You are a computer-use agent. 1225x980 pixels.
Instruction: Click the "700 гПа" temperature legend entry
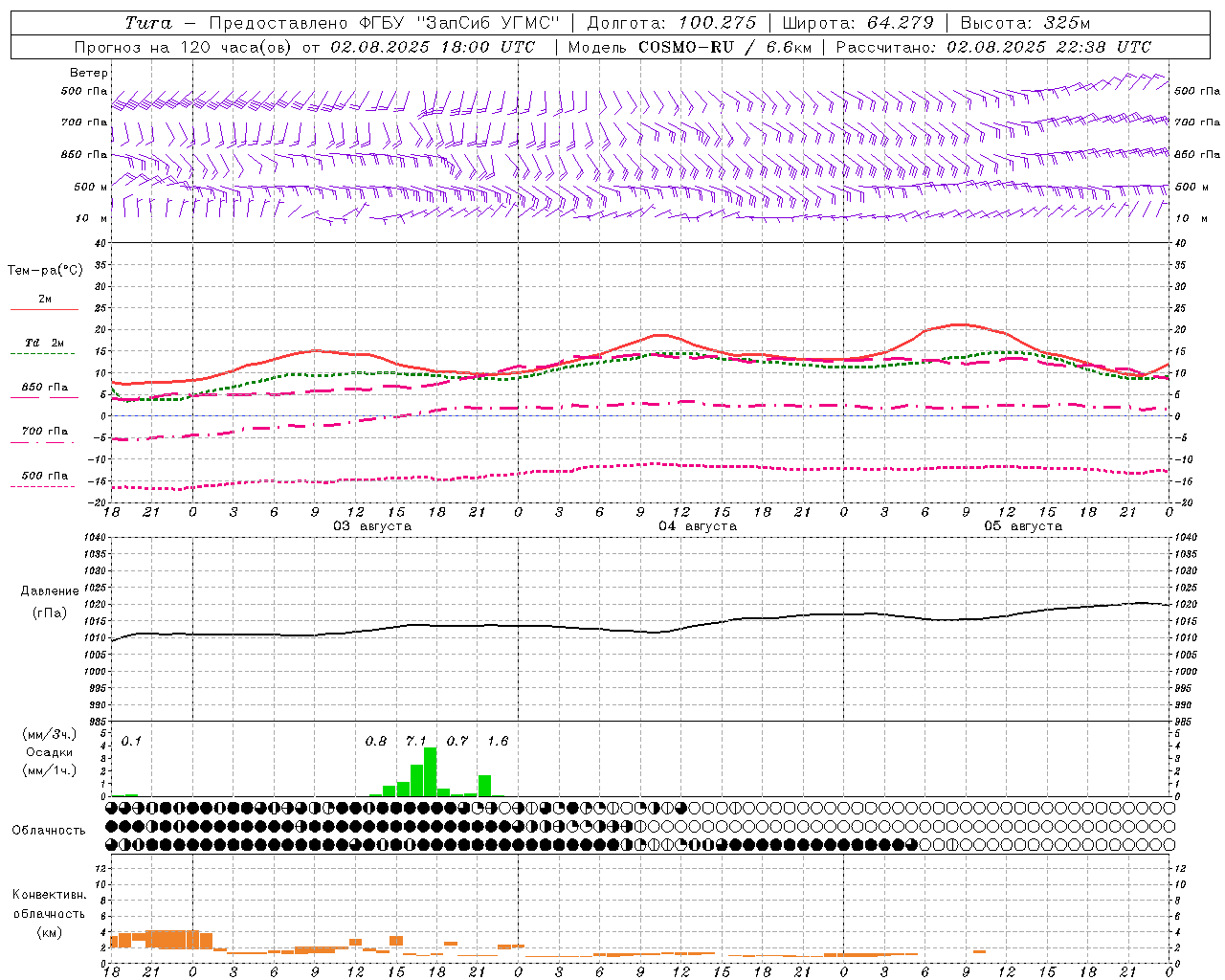point(45,431)
